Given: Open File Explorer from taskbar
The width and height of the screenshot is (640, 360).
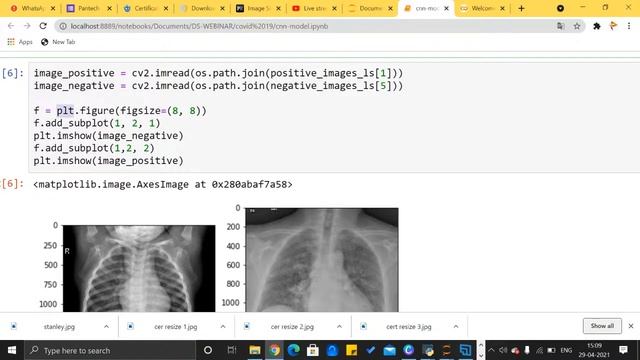Looking at the screenshot, I should point(255,350).
